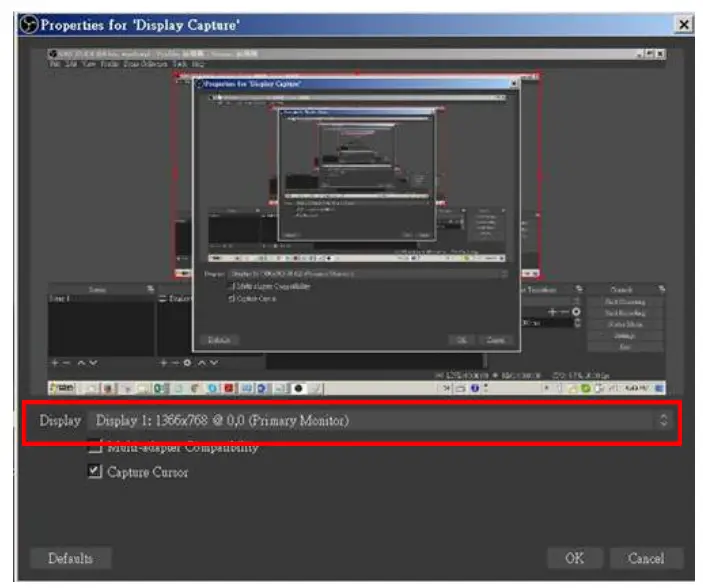Image resolution: width=703 pixels, height=588 pixels.
Task: Click the OBS logo in the title bar
Action: tap(29, 25)
